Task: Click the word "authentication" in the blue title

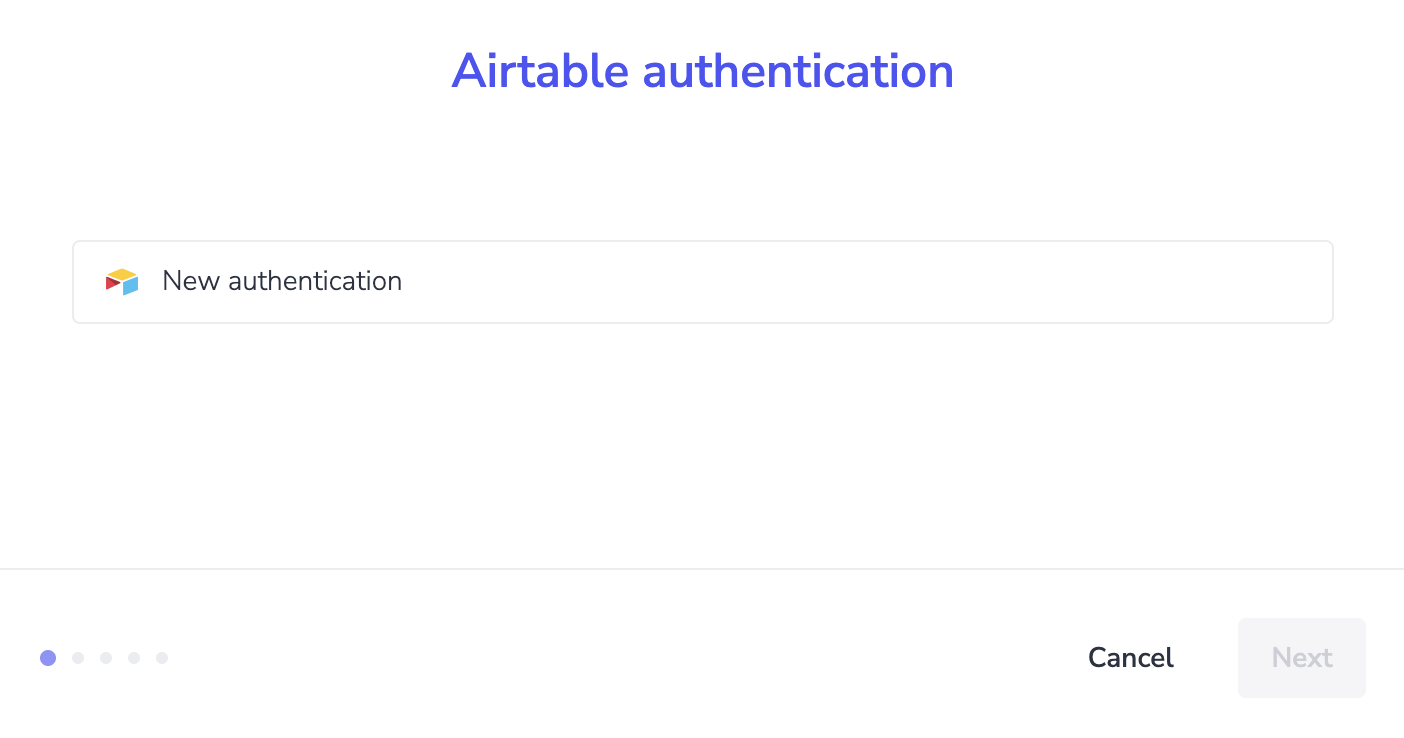Action: tap(798, 71)
